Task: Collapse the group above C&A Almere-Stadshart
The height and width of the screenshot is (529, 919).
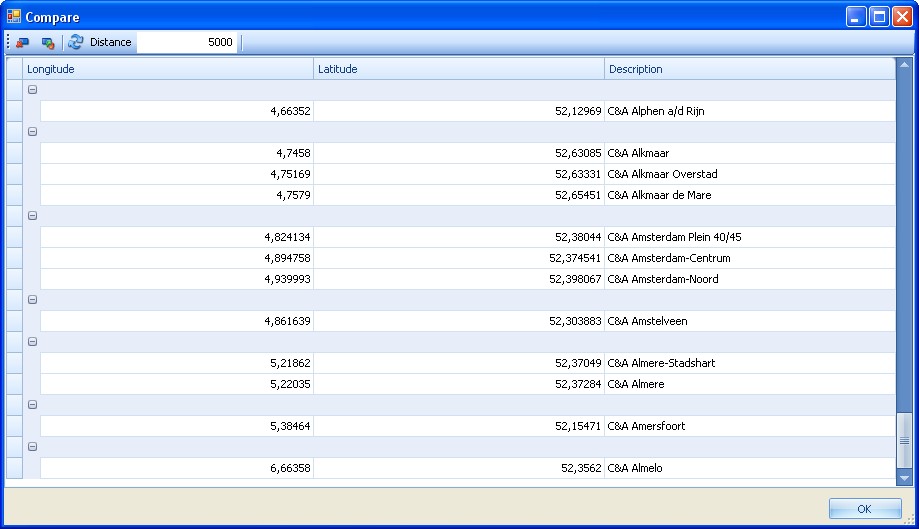Action: (33, 342)
